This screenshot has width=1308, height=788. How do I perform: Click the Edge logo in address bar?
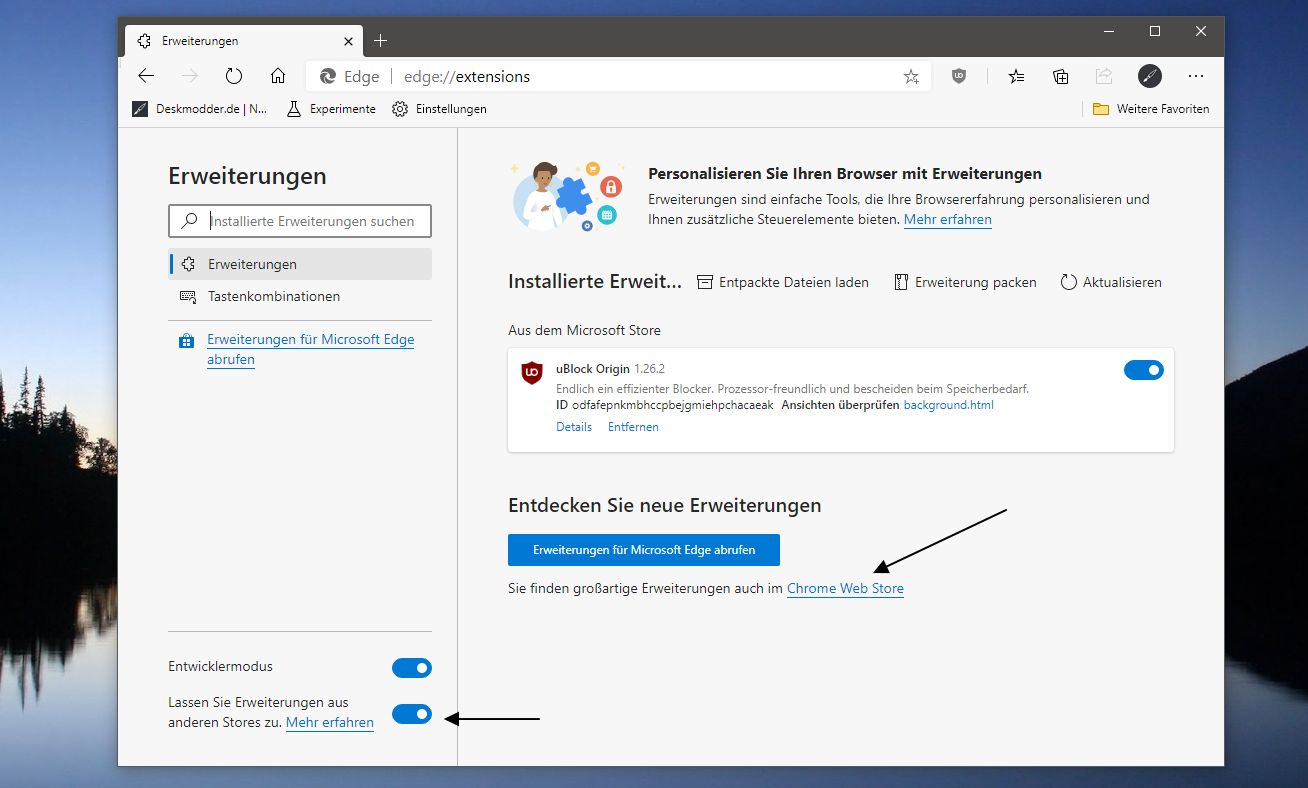[327, 77]
